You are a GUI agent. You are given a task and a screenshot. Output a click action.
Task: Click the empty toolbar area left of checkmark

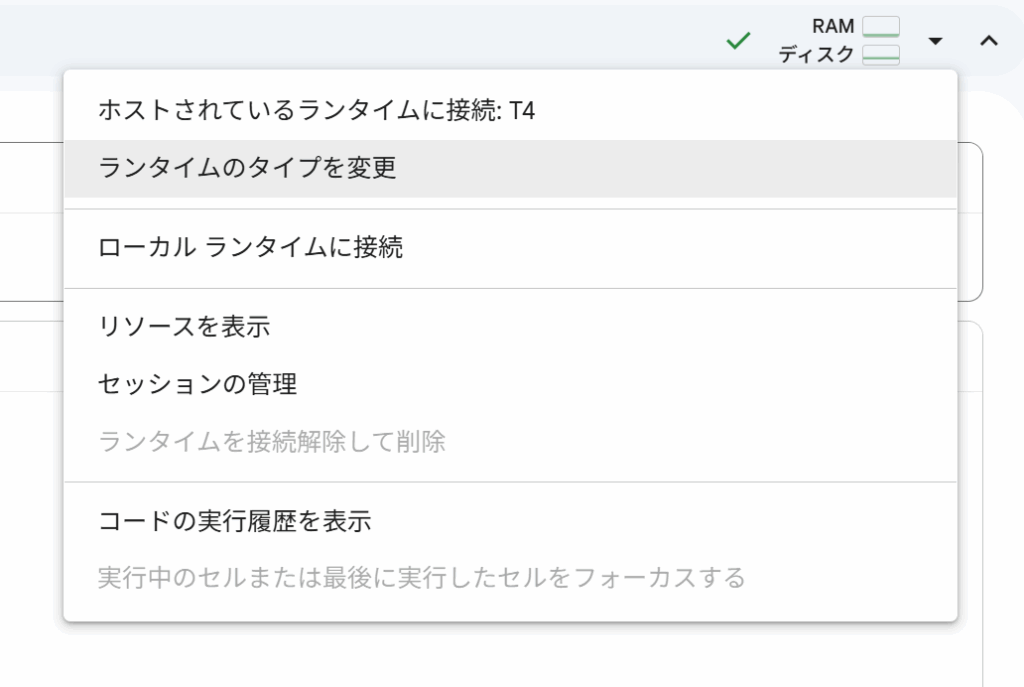(x=400, y=41)
